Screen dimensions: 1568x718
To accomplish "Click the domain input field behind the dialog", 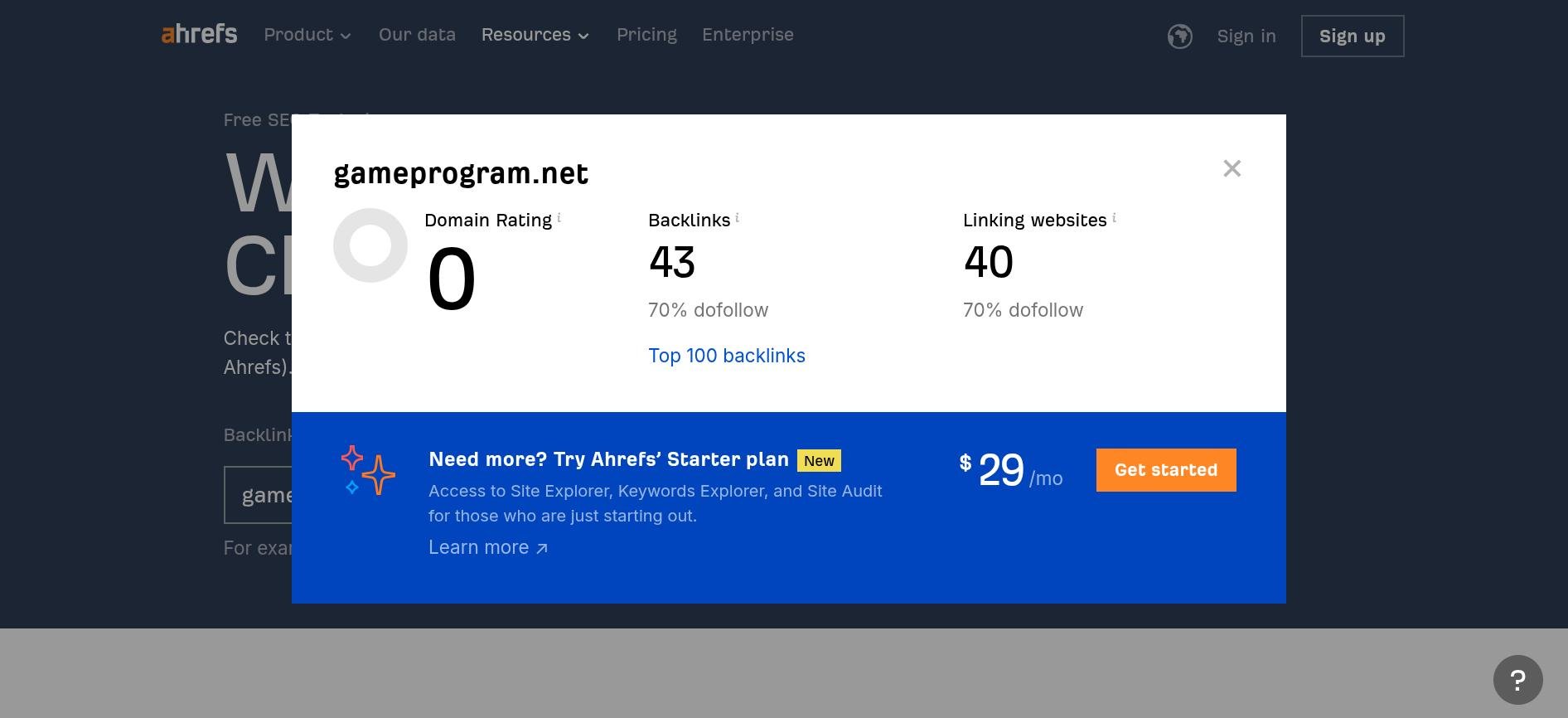I will pyautogui.click(x=258, y=495).
